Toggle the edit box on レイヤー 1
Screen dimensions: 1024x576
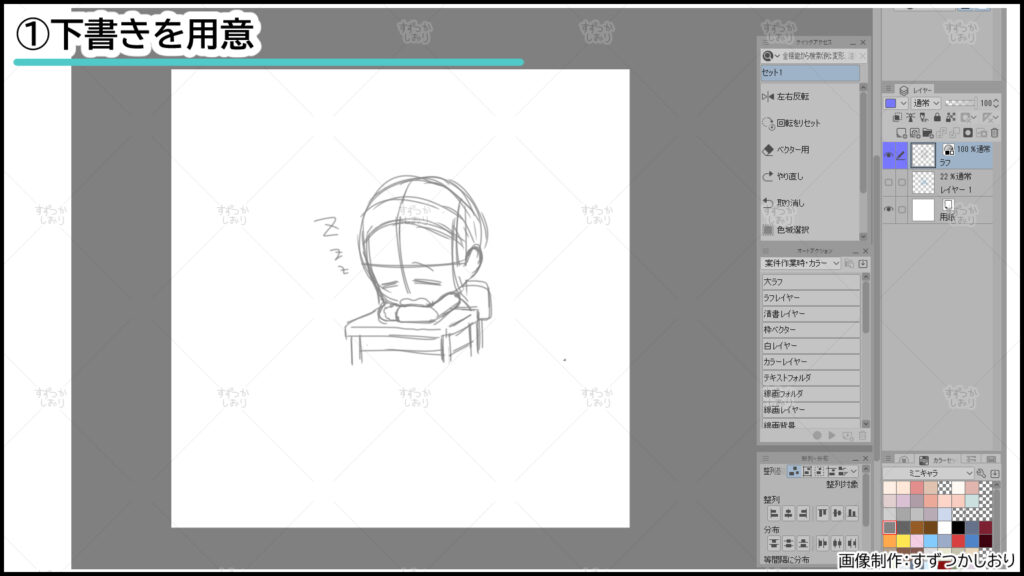(x=901, y=183)
